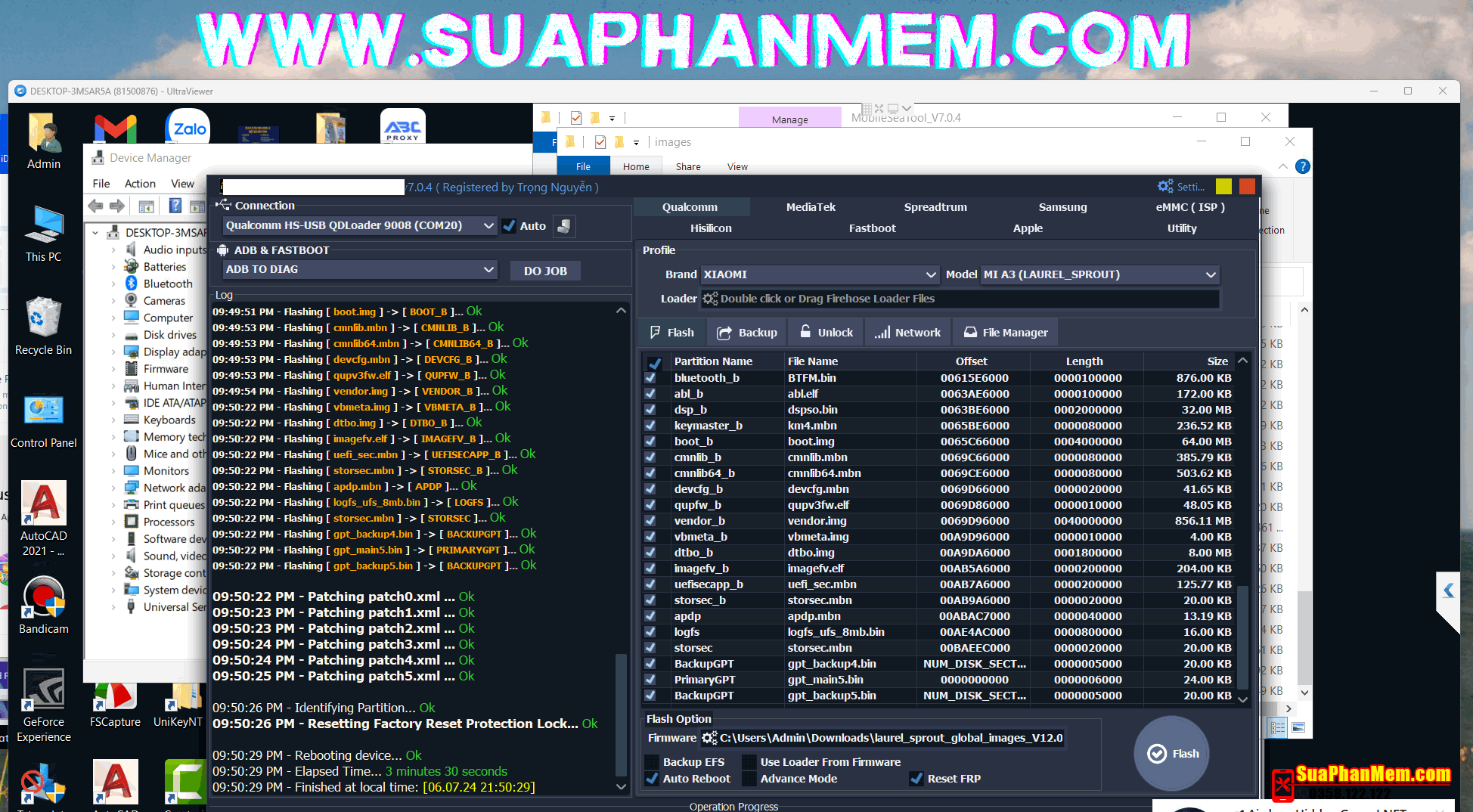Open Explorer Share ribbon tab
The height and width of the screenshot is (812, 1473).
click(688, 167)
